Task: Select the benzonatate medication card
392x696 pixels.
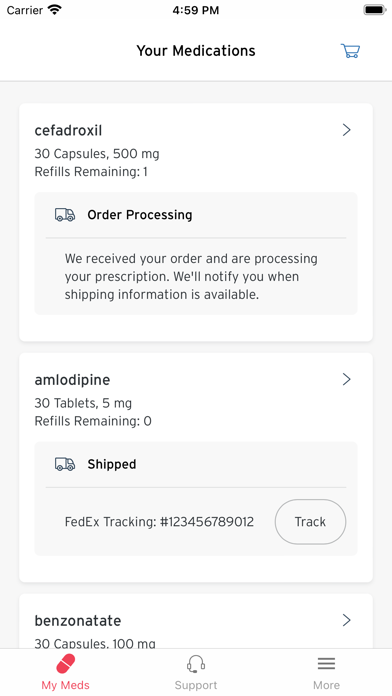Action: [x=196, y=621]
